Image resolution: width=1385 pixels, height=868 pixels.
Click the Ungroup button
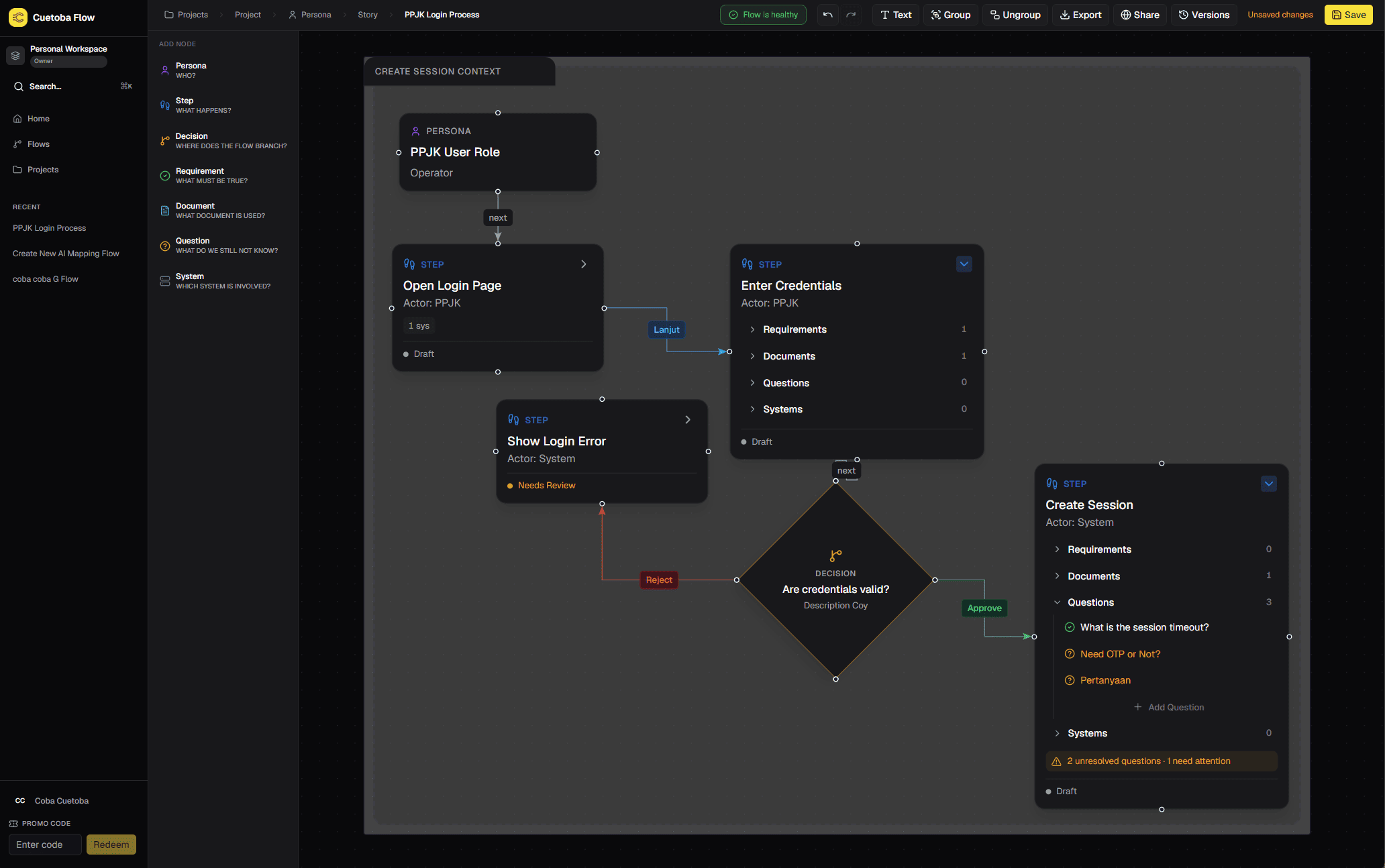1015,15
